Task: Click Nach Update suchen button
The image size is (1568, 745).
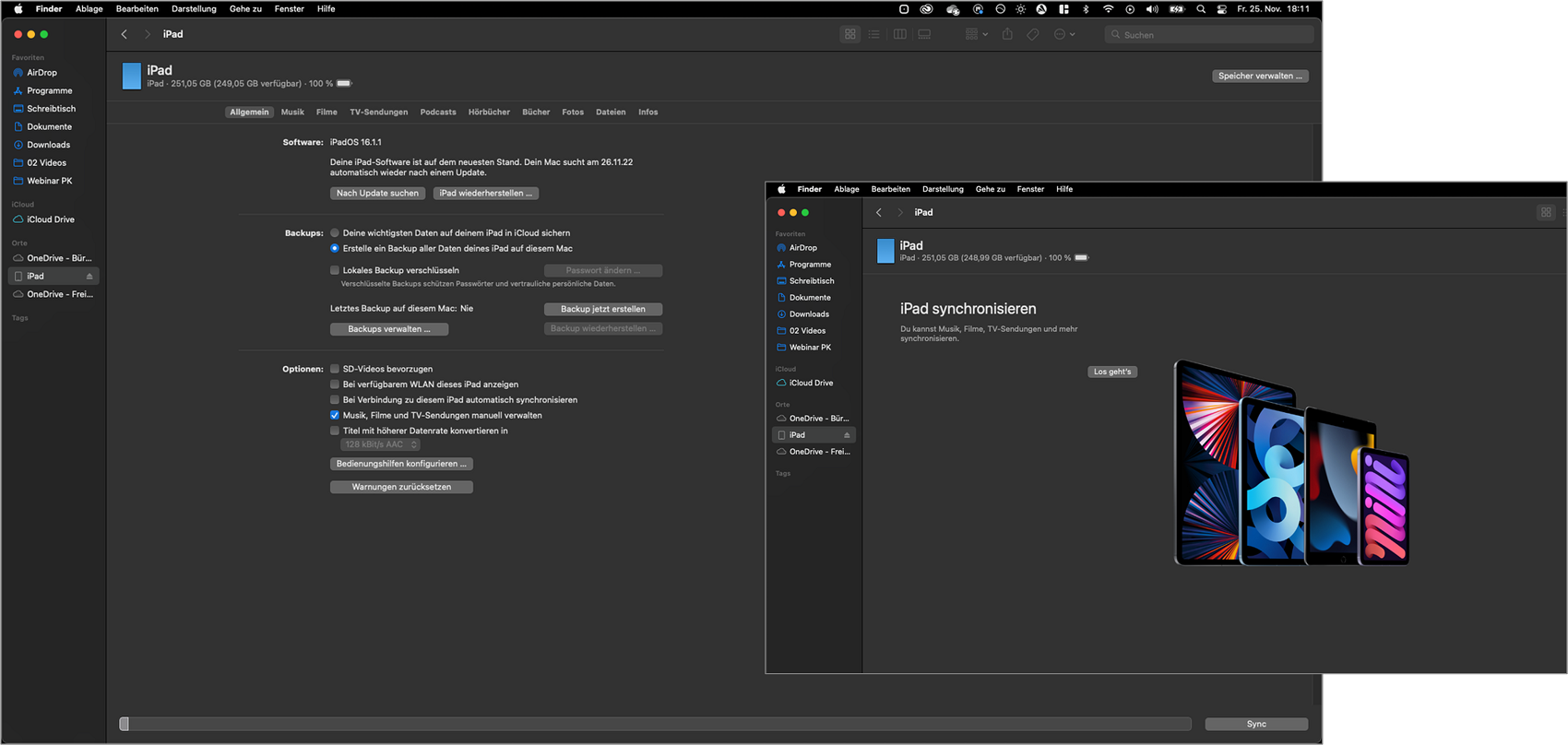Action: tap(377, 194)
